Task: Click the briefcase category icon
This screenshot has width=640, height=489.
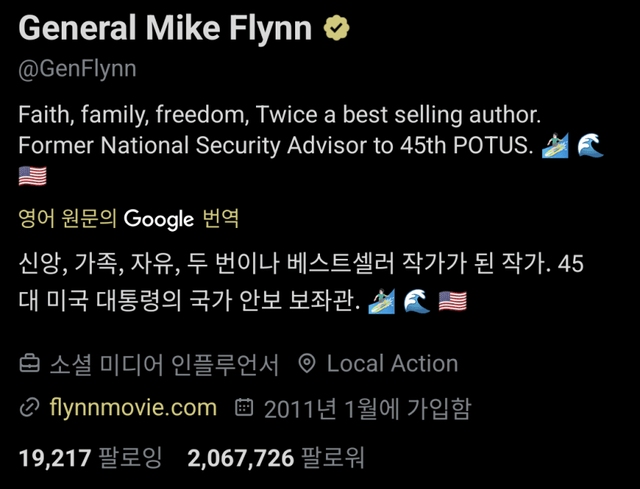Action: 30,364
